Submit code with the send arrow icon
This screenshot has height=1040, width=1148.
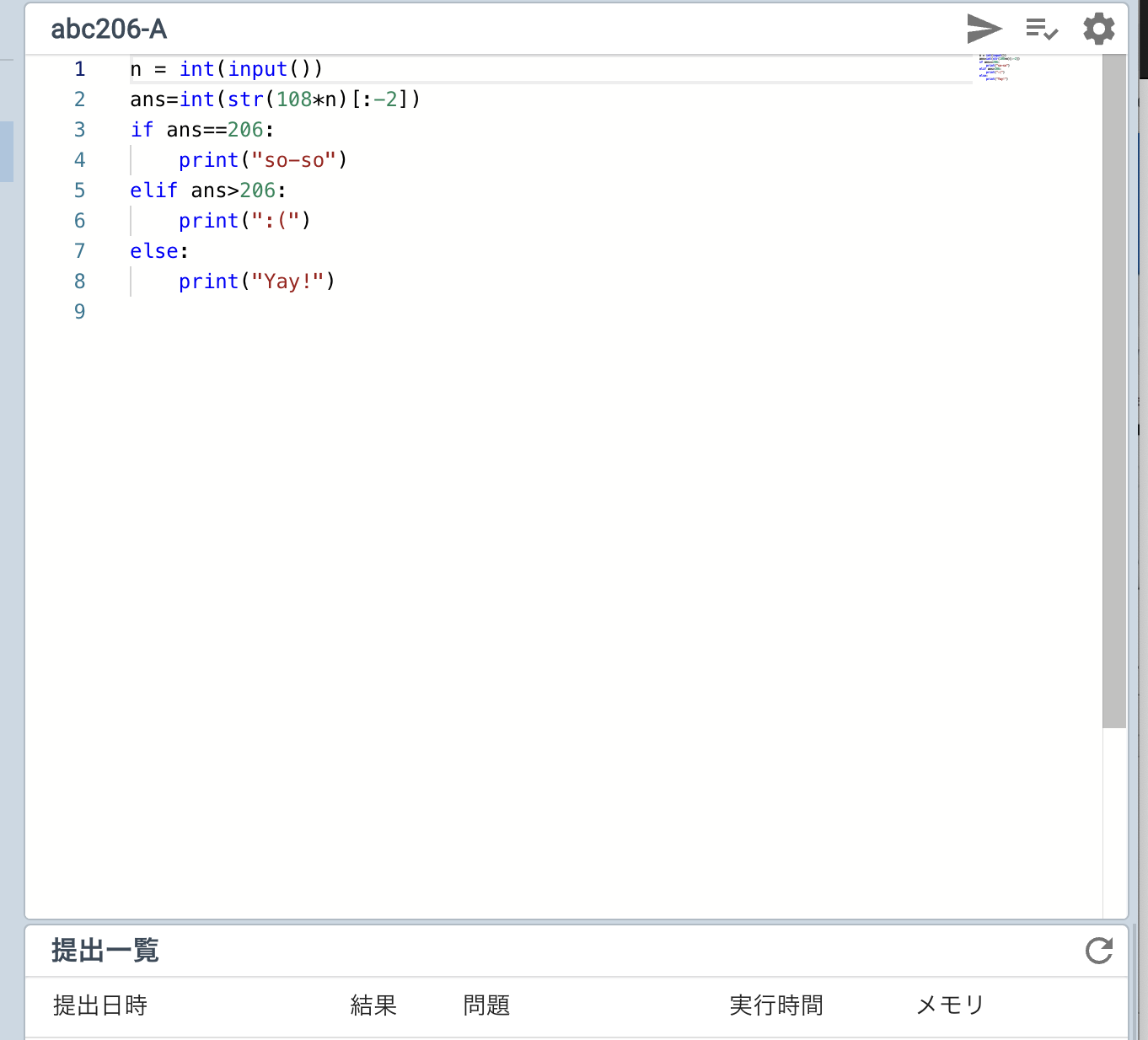[x=984, y=29]
